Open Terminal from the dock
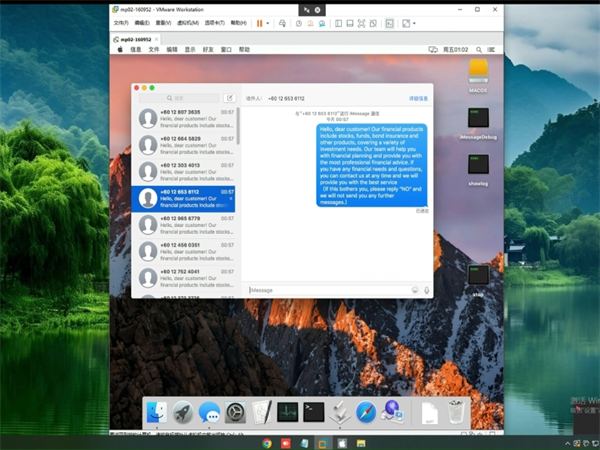 click(x=314, y=411)
